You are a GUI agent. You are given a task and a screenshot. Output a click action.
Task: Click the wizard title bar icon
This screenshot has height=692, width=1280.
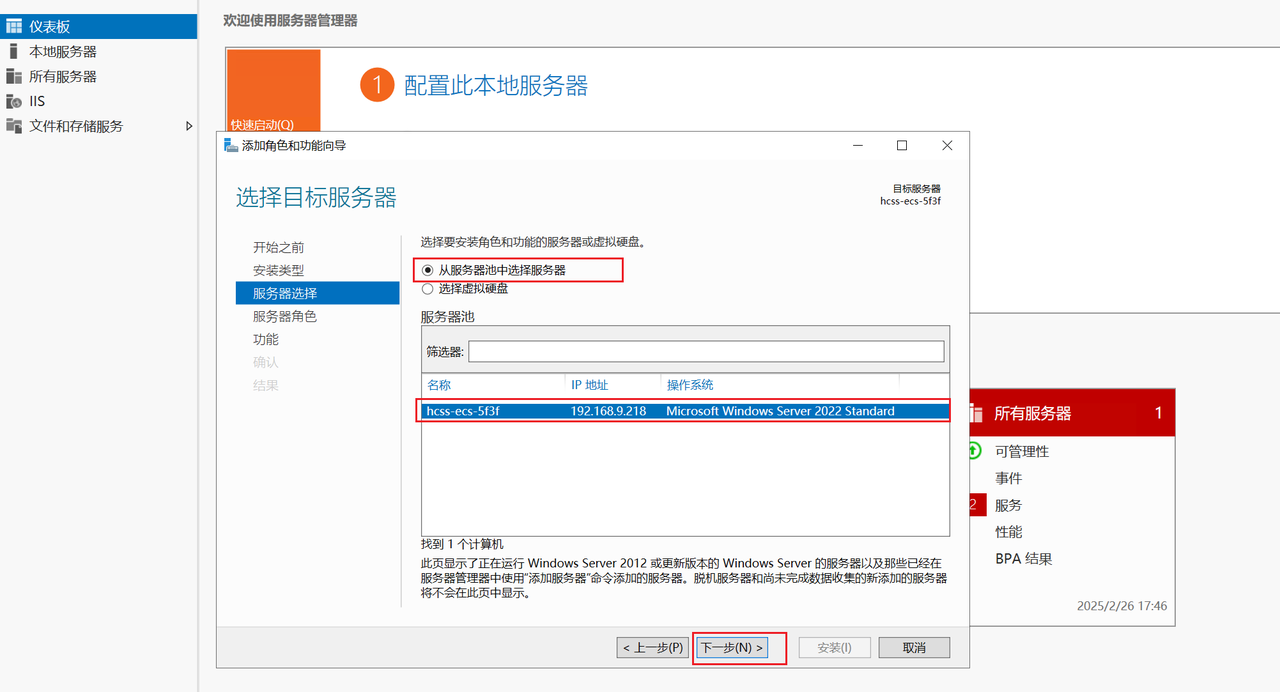click(x=231, y=146)
